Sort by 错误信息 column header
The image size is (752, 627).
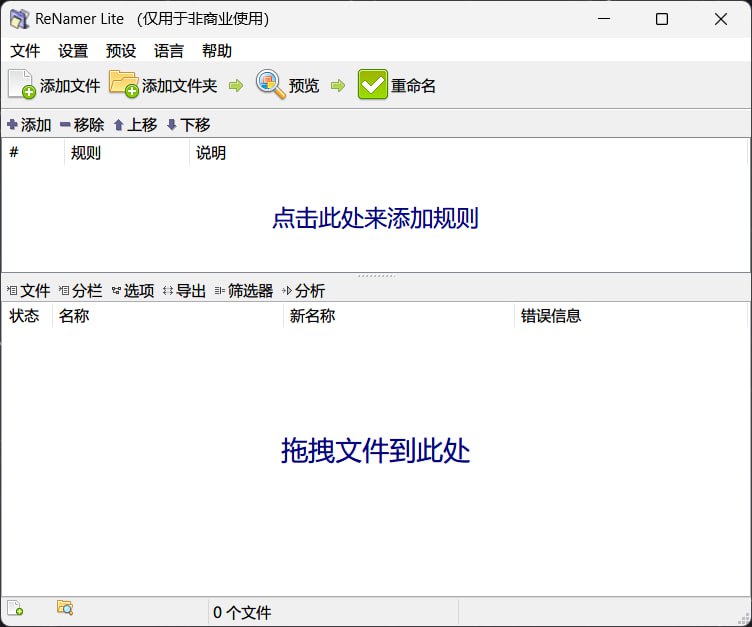tap(630, 316)
